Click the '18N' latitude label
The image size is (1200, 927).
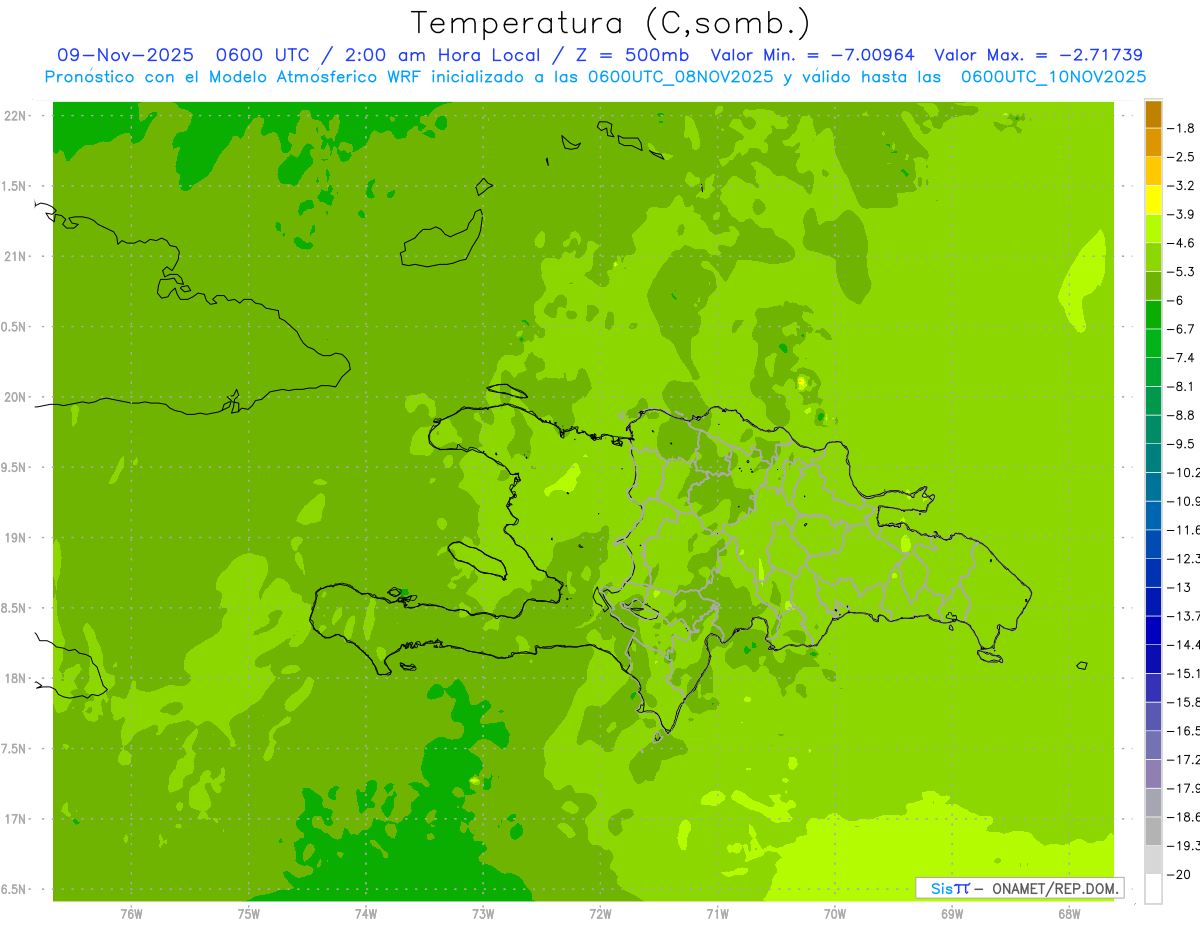coord(16,678)
